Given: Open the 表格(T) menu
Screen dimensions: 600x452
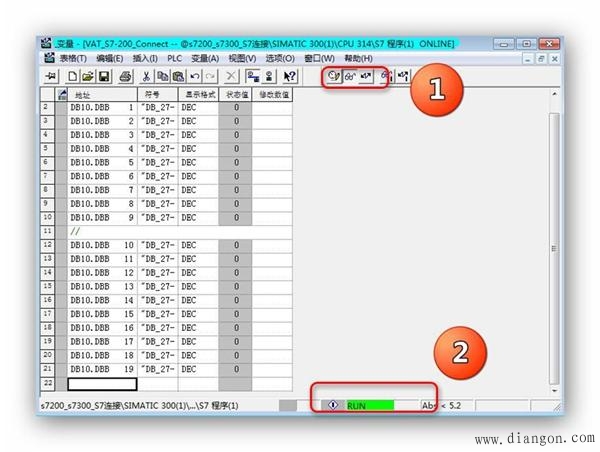Looking at the screenshot, I should pyautogui.click(x=73, y=59).
